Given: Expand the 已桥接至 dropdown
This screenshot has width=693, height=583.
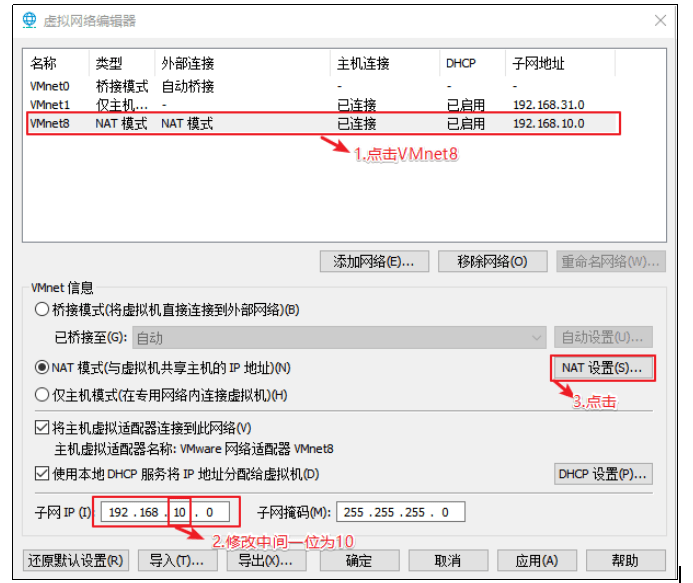Looking at the screenshot, I should click(x=536, y=338).
